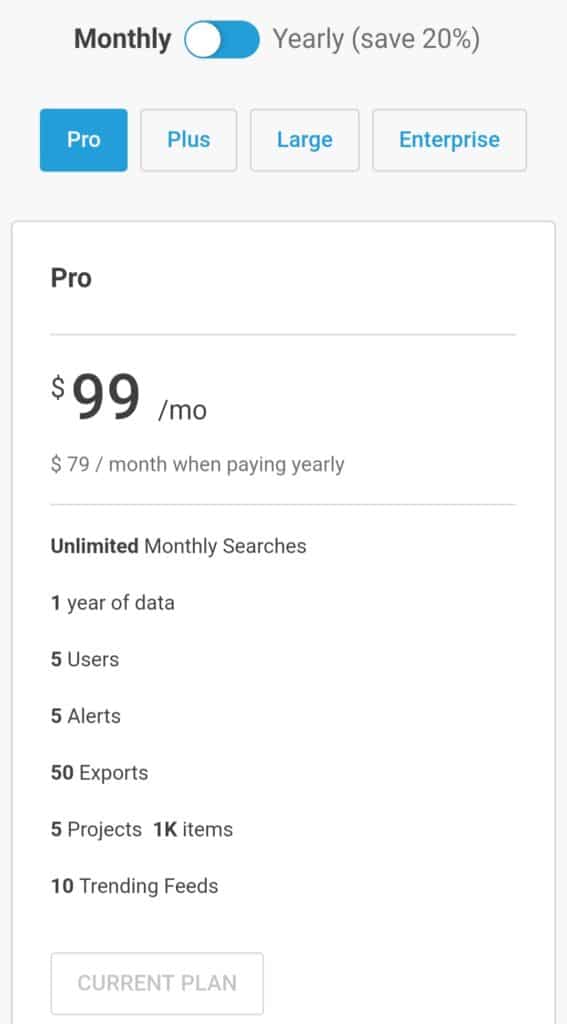This screenshot has width=567, height=1024.
Task: Click the CURRENT PLAN button
Action: pyautogui.click(x=157, y=983)
